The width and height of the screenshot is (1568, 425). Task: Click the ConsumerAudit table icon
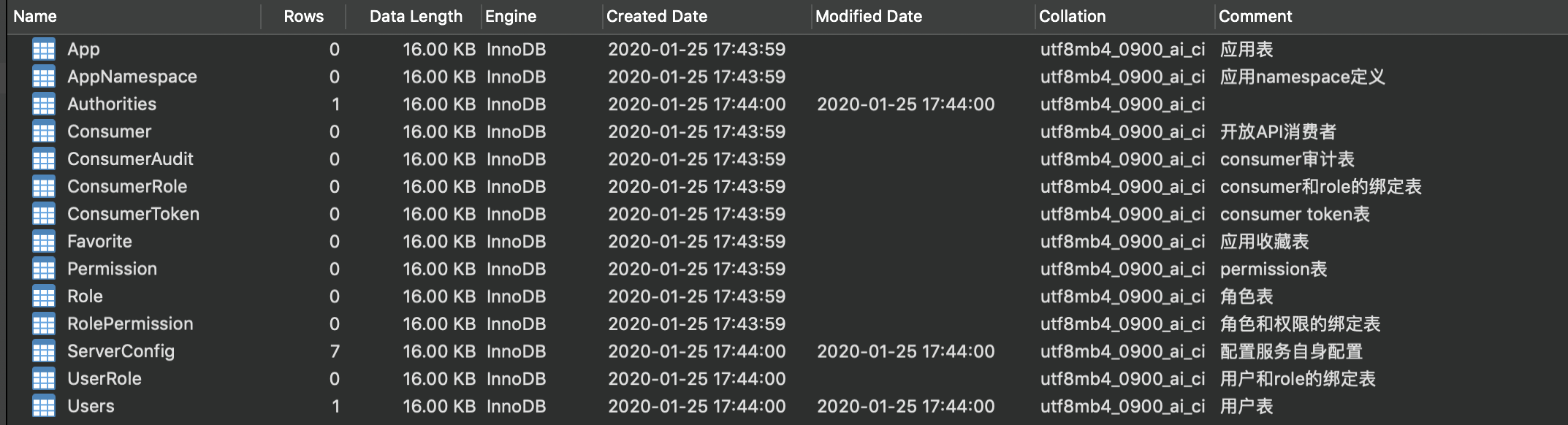[43, 158]
